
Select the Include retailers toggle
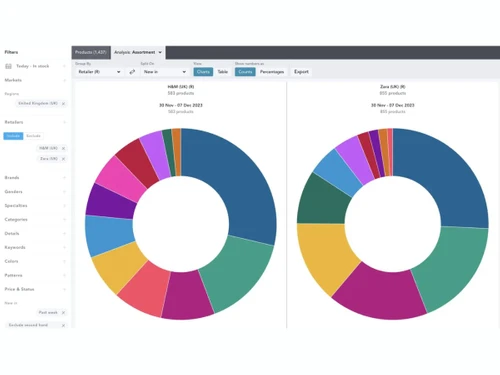(13, 136)
